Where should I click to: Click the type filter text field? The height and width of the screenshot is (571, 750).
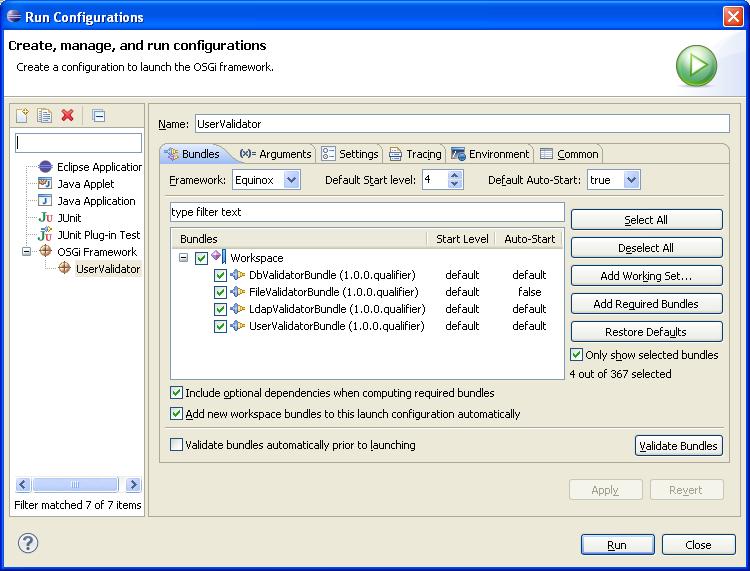(x=366, y=212)
